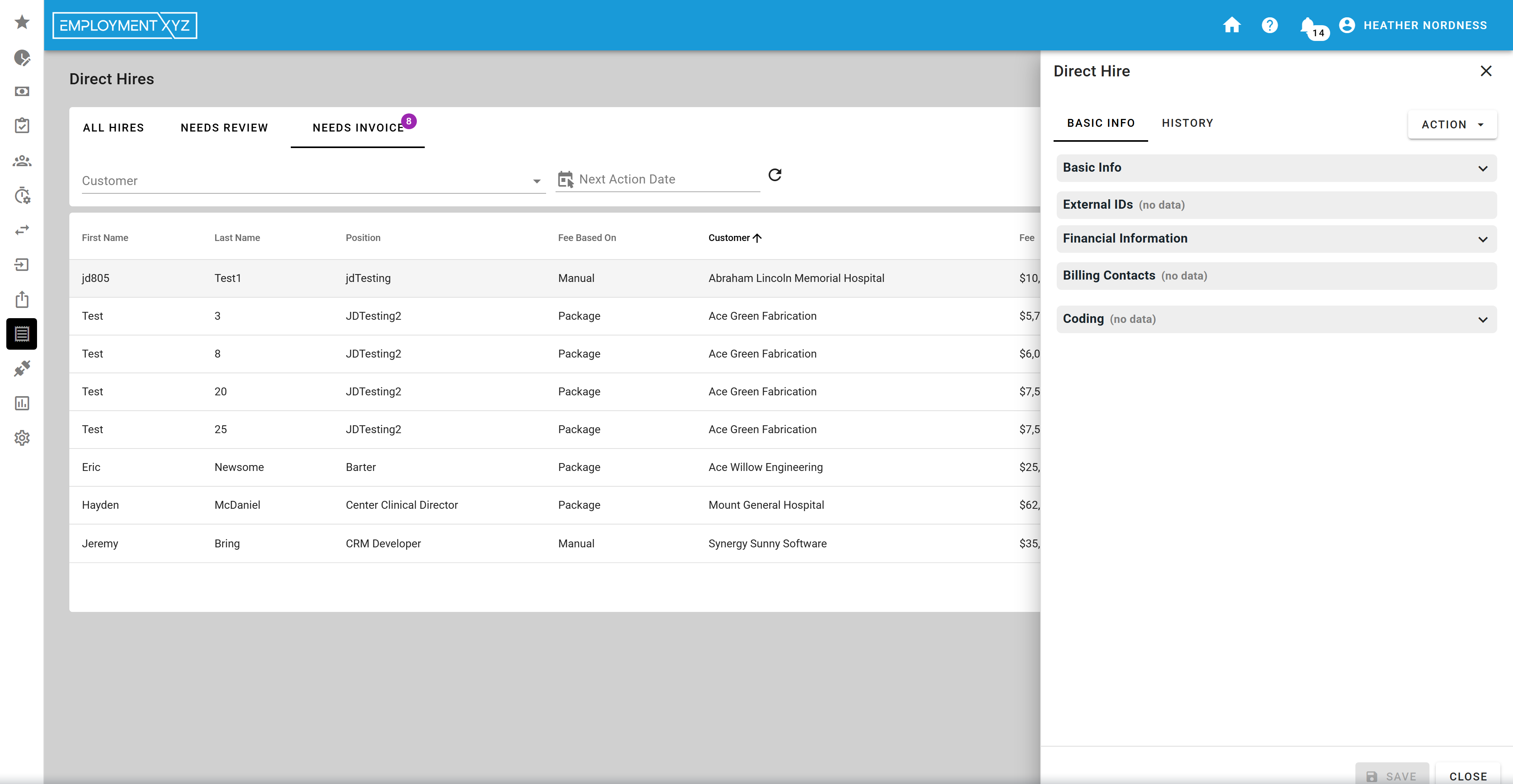The image size is (1513, 784).
Task: Close Direct Hire panel with X
Action: pyautogui.click(x=1486, y=71)
